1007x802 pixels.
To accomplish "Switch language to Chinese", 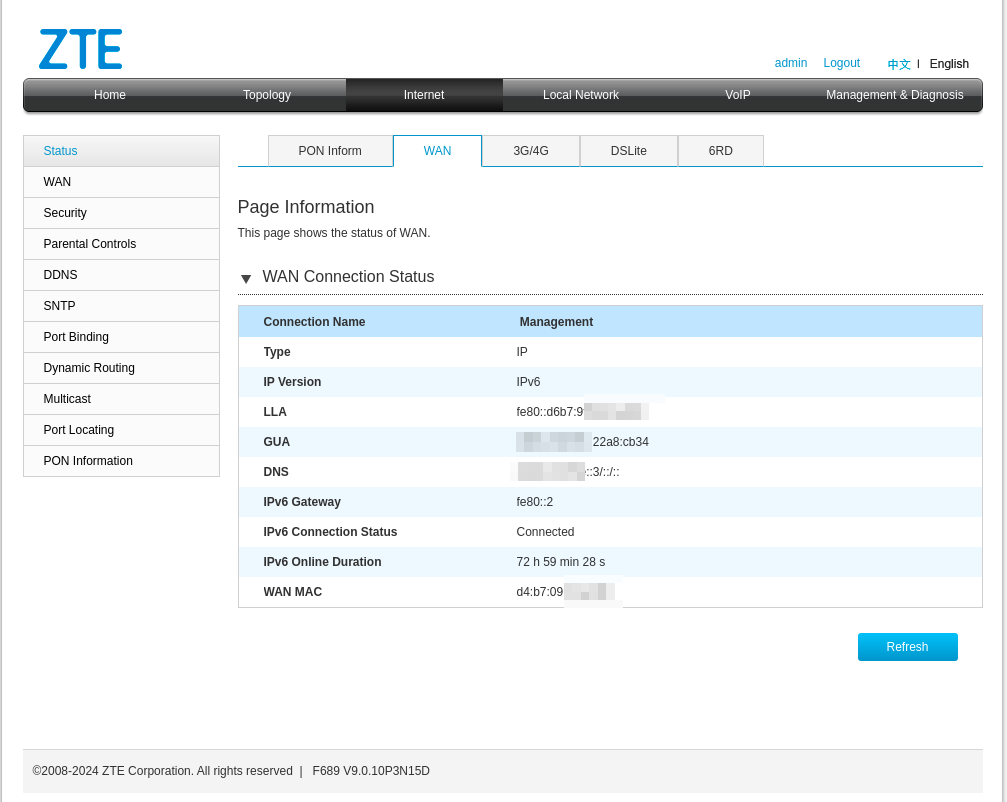I will tap(898, 64).
